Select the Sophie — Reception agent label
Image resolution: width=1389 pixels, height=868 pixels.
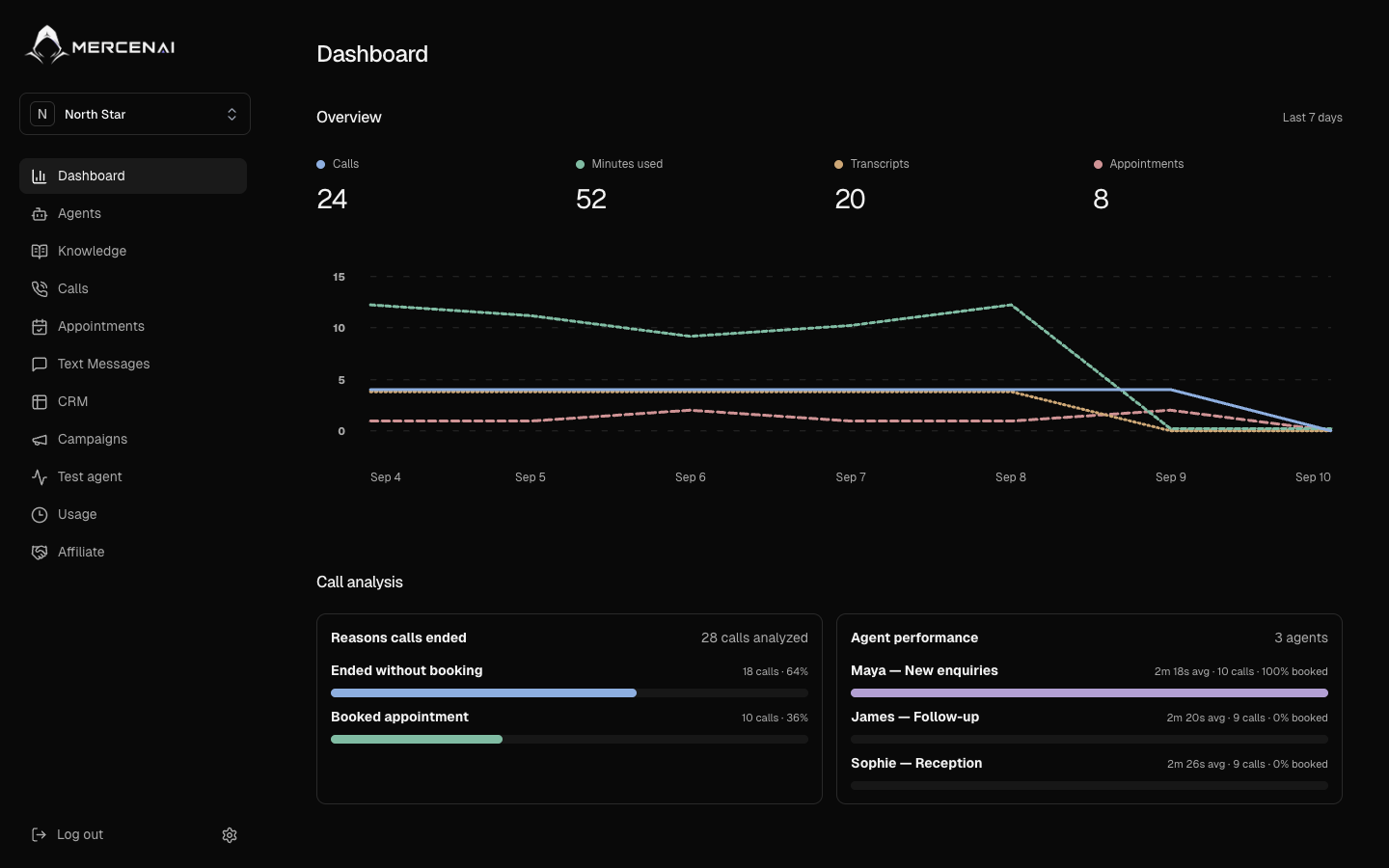[916, 764]
